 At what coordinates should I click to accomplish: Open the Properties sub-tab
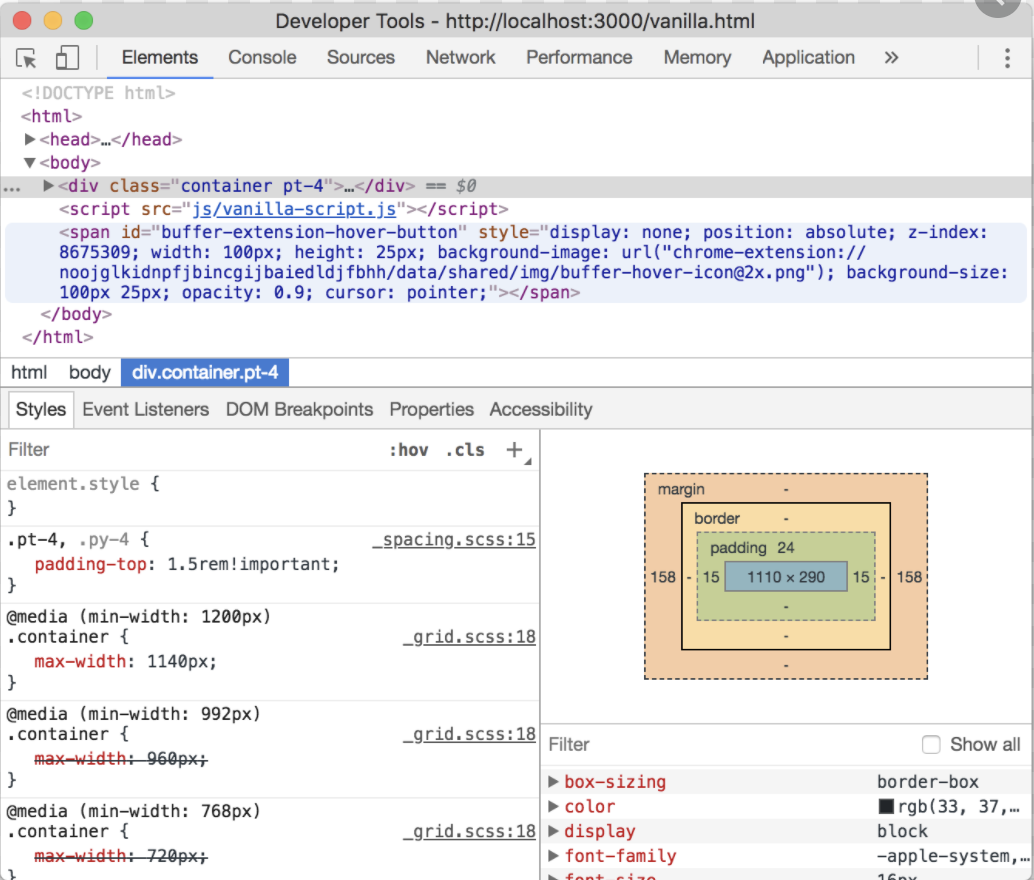[431, 409]
